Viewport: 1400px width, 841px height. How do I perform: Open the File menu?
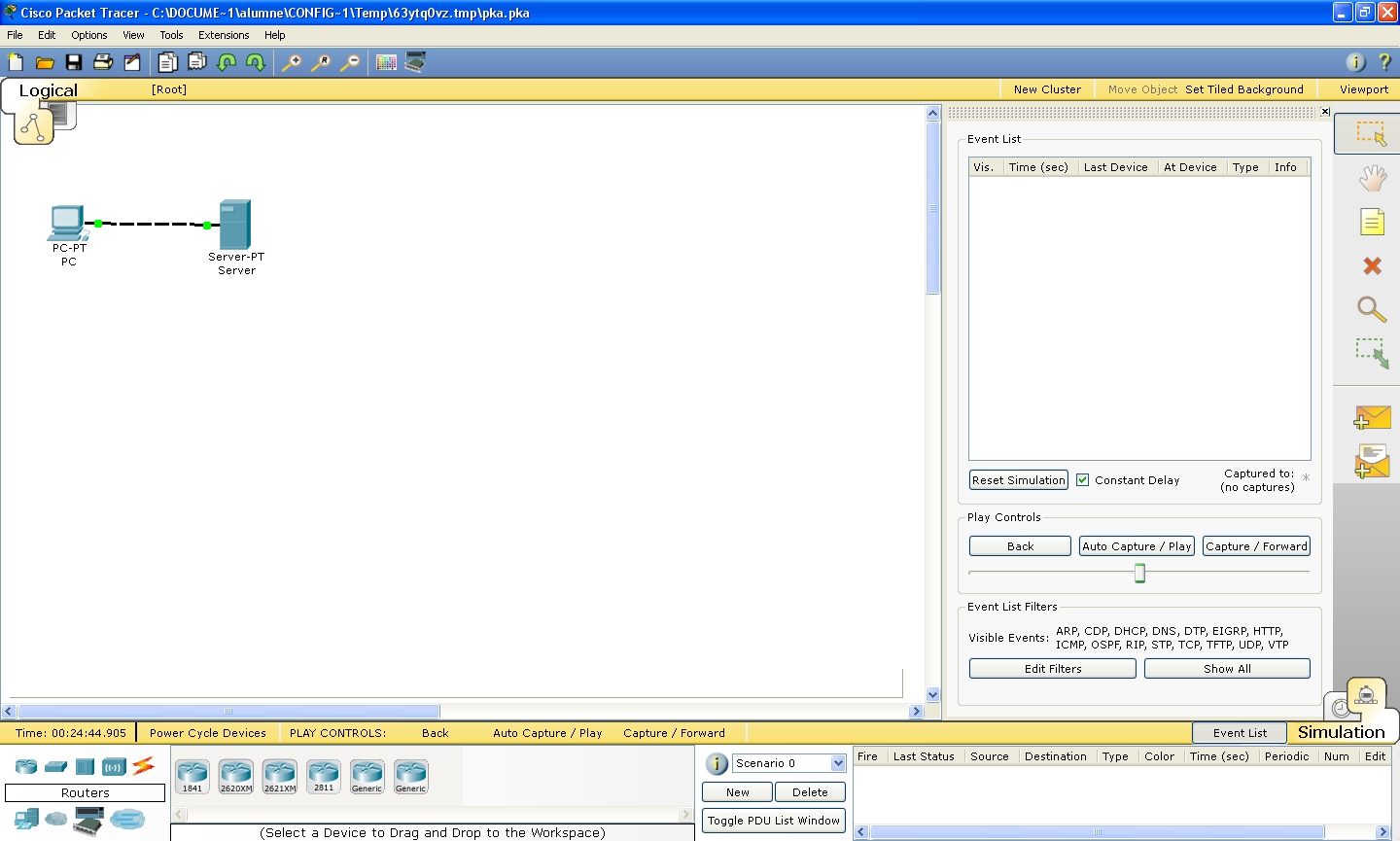point(15,35)
